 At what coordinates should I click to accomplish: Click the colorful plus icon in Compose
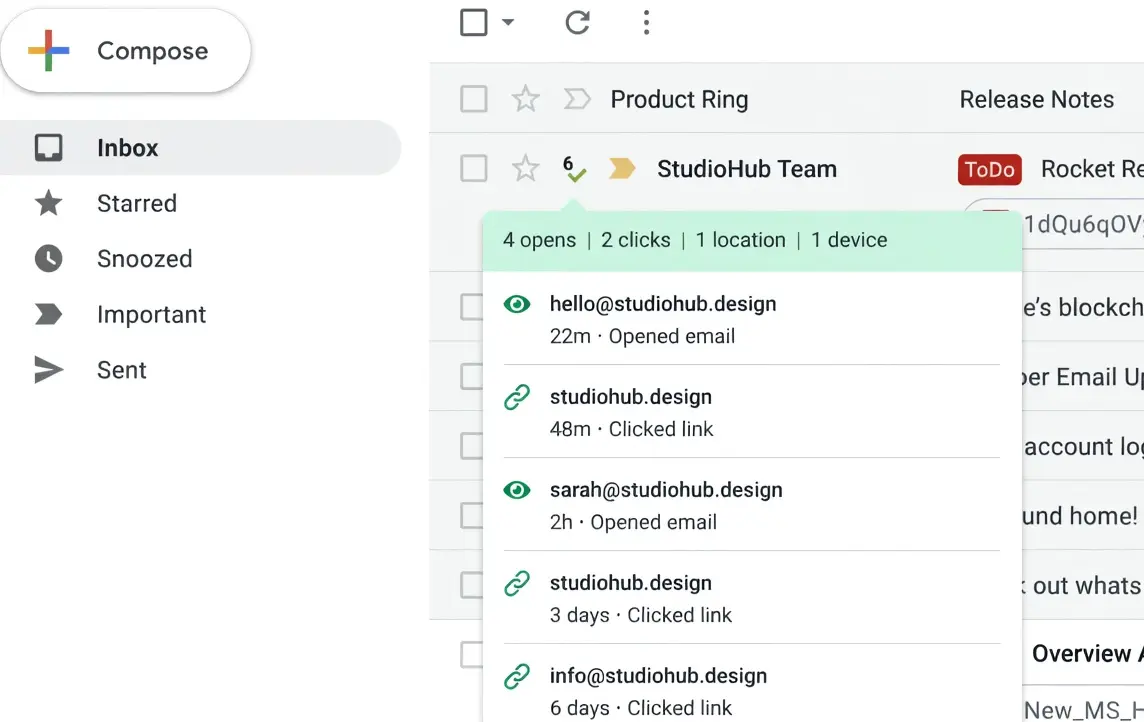click(48, 50)
